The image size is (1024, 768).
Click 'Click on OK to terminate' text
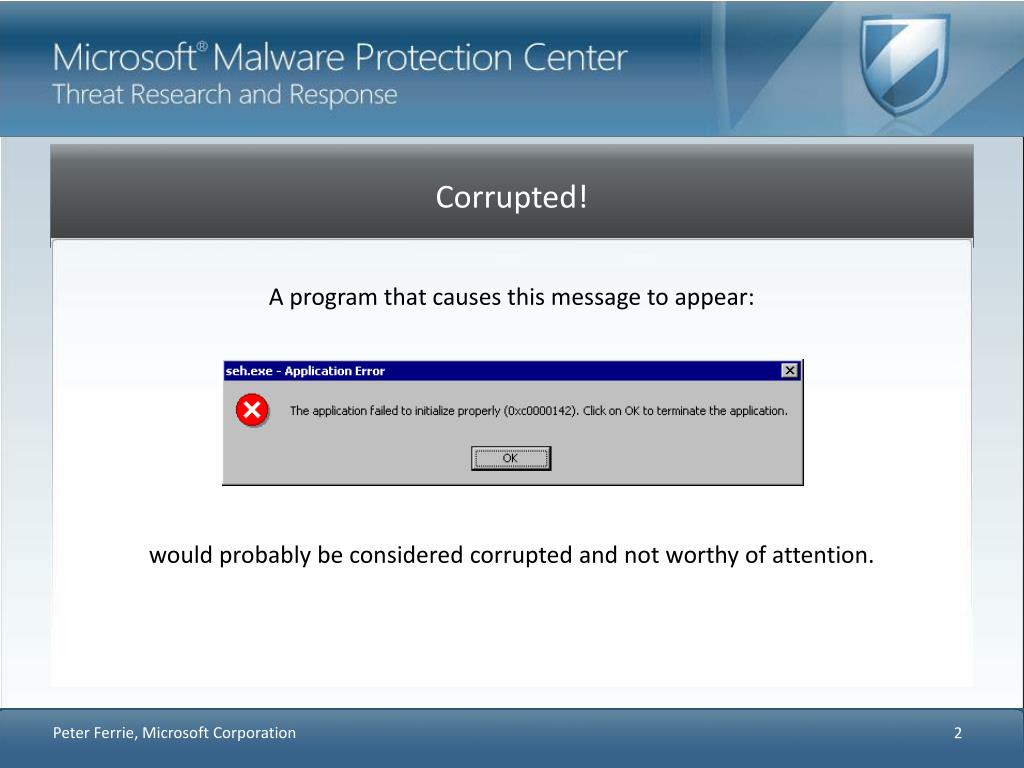[x=644, y=411]
